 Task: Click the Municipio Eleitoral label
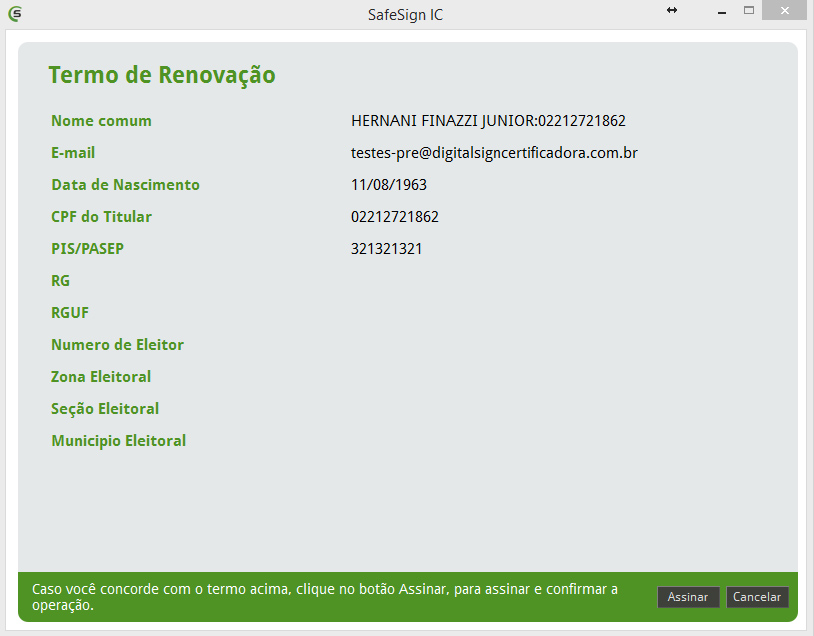point(118,441)
